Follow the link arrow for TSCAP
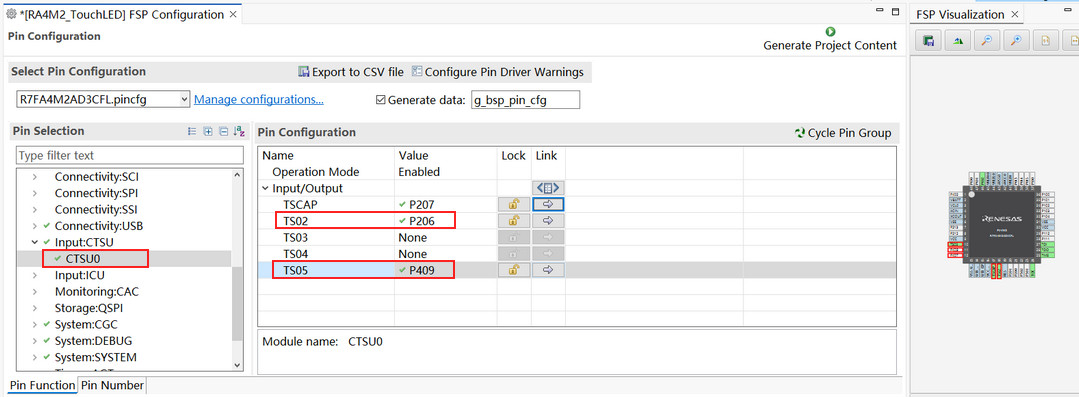 [x=548, y=204]
